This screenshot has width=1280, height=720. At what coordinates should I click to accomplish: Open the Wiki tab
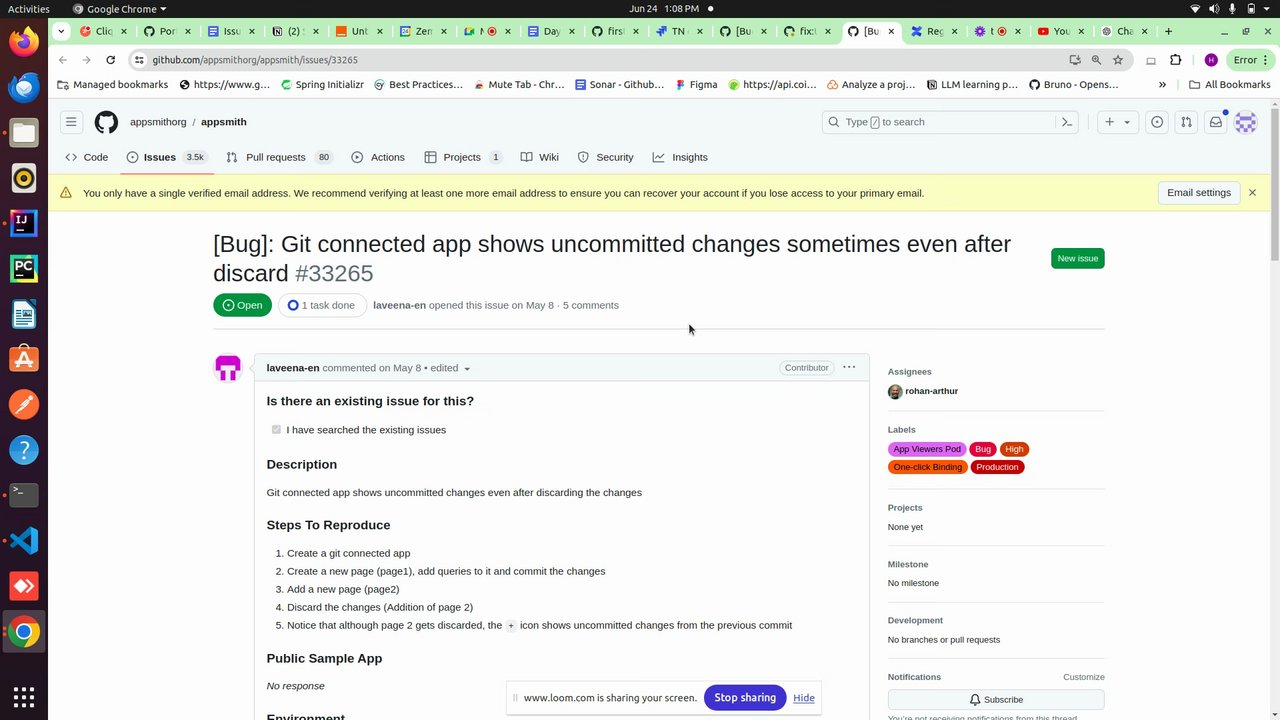[540, 157]
